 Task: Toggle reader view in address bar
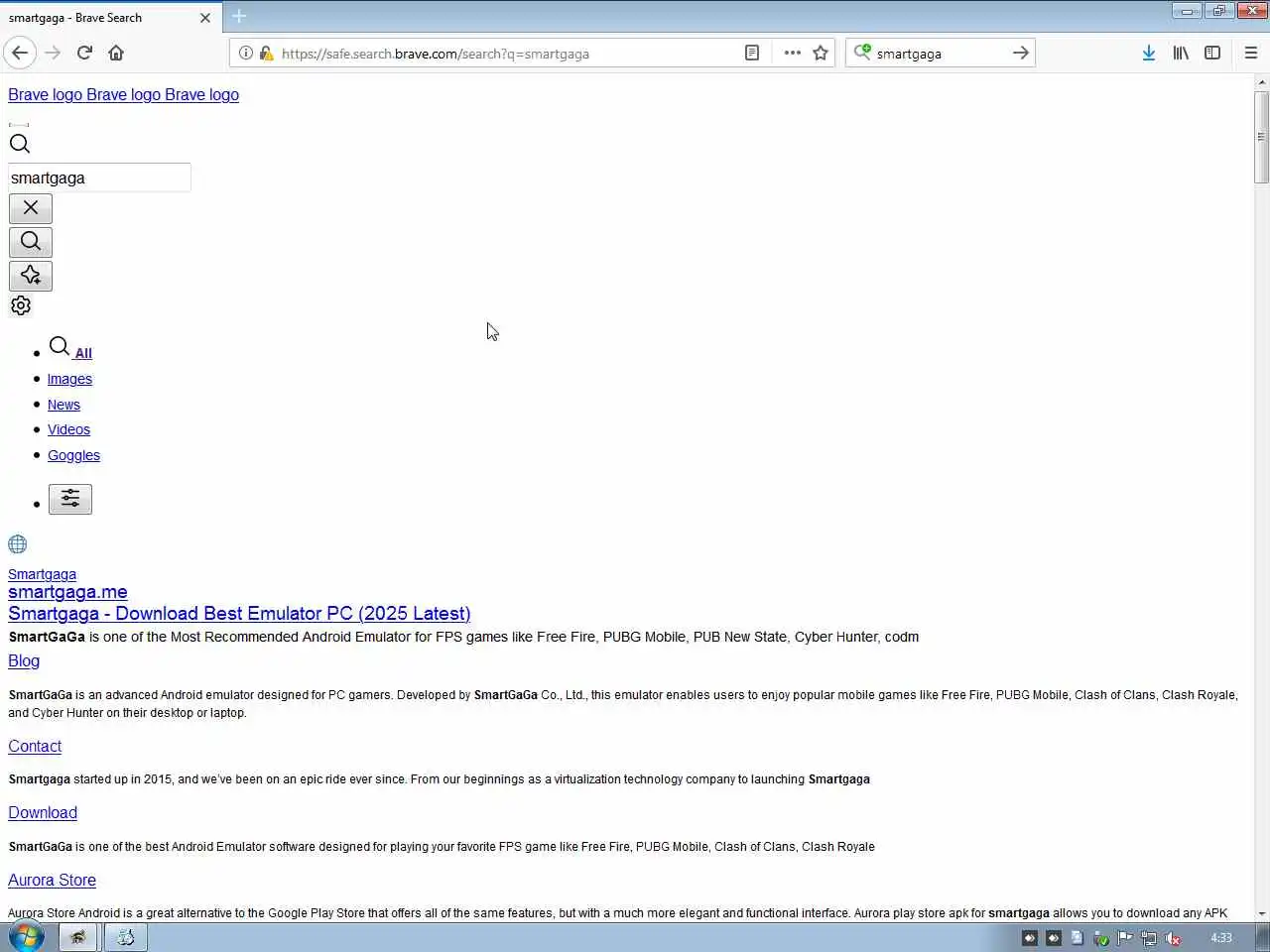tap(752, 53)
